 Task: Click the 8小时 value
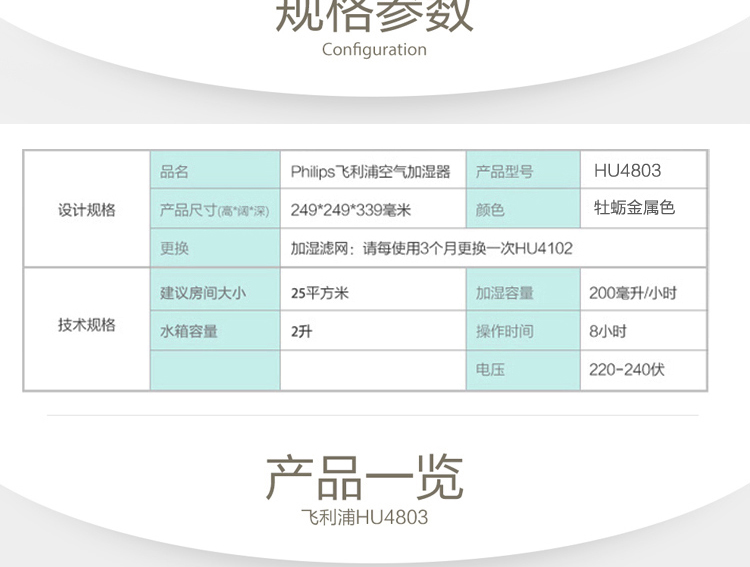[x=607, y=331]
